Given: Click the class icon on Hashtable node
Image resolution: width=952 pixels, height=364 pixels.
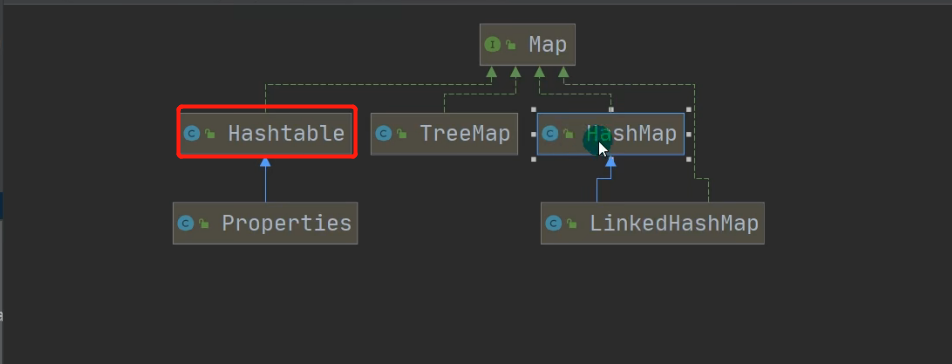Looking at the screenshot, I should [192, 133].
